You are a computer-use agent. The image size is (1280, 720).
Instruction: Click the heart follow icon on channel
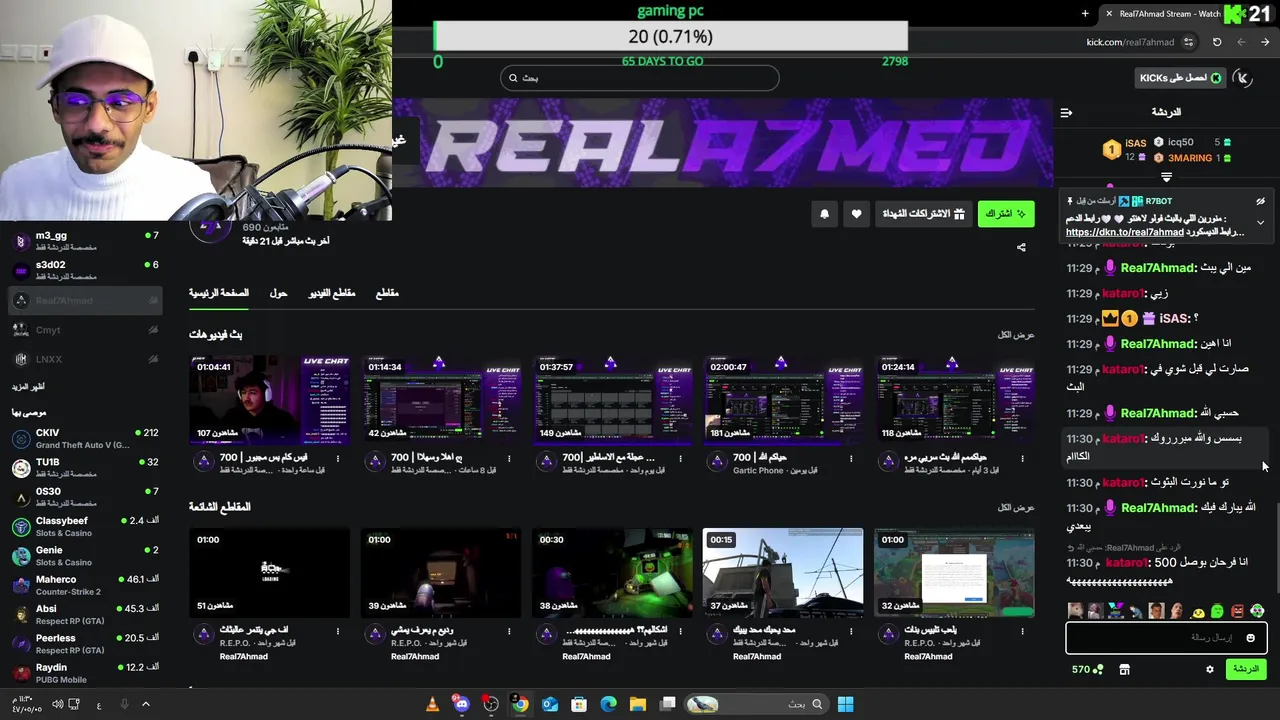click(x=856, y=214)
